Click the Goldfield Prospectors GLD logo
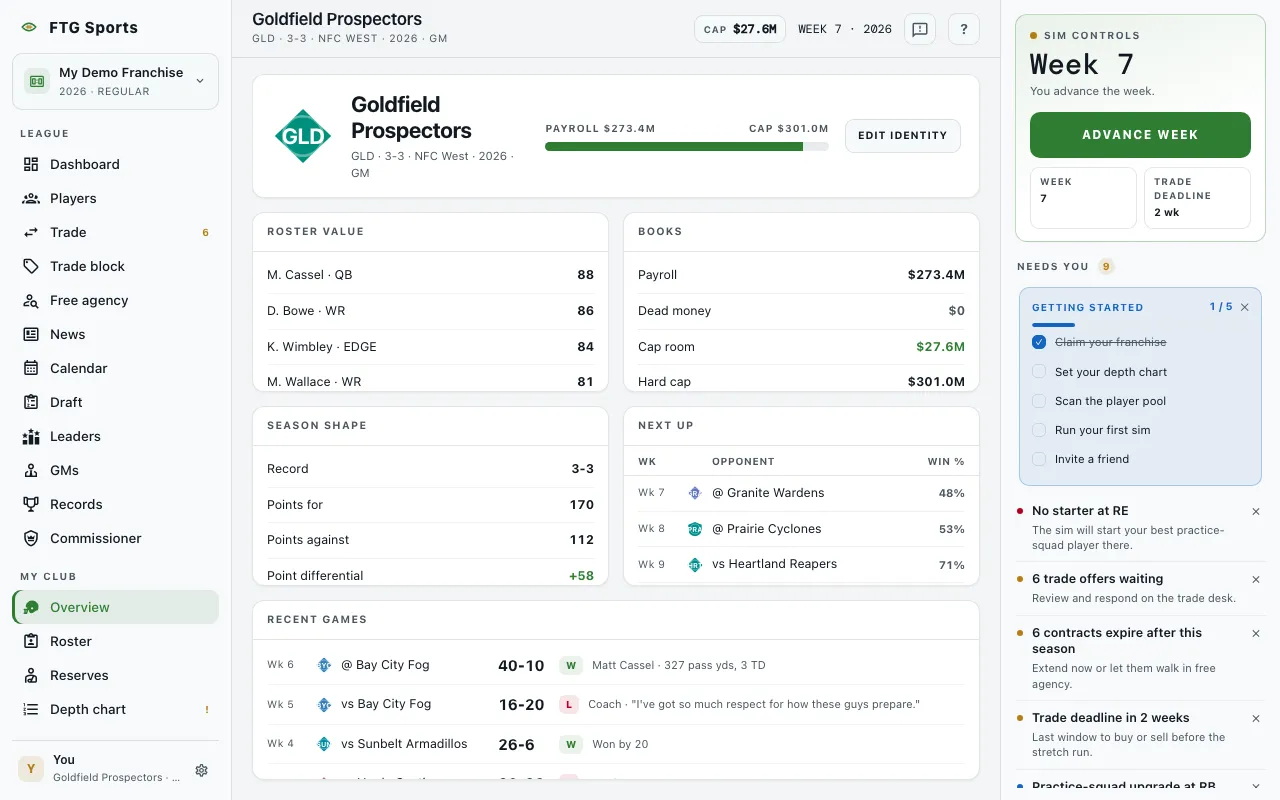The width and height of the screenshot is (1280, 800). [303, 136]
